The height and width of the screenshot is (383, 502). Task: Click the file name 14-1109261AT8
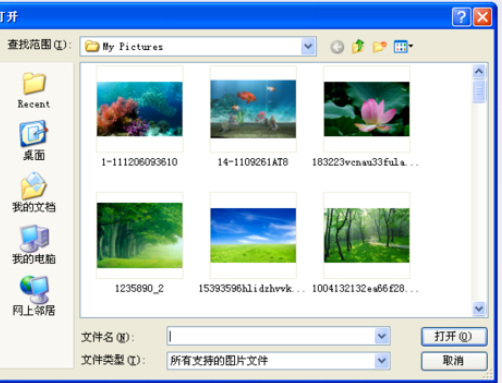point(253,162)
